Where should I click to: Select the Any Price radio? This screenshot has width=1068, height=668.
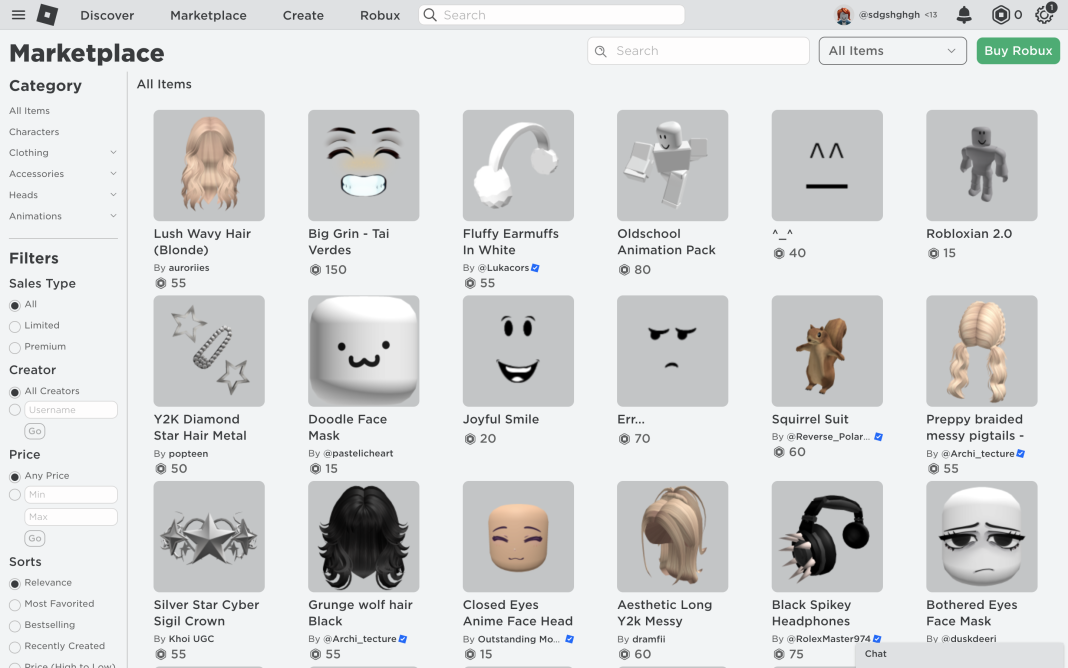point(14,477)
